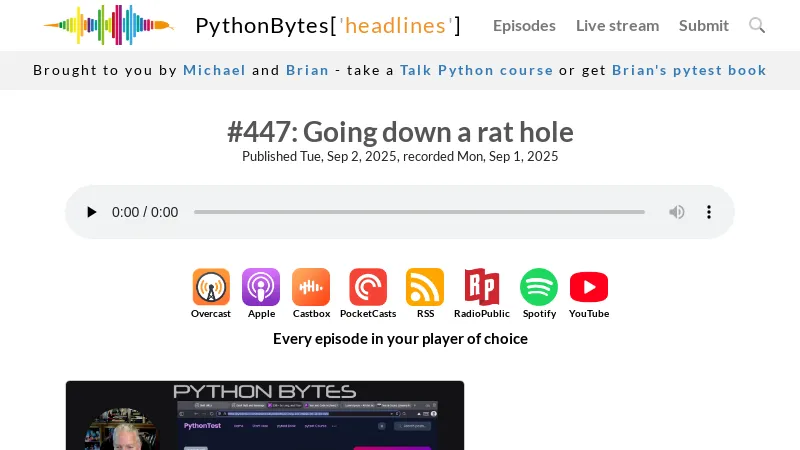800x450 pixels.
Task: Visit the Talk Python course link
Action: pos(476,70)
